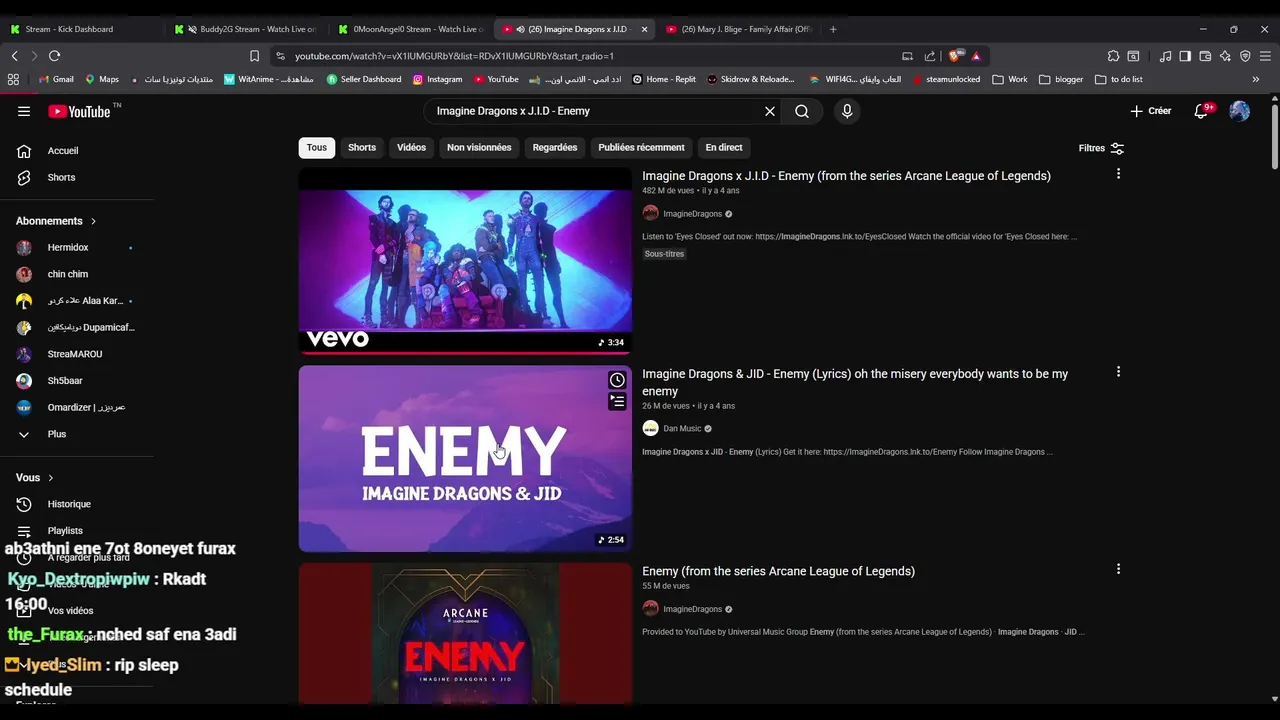Open the Filtres search filters panel
The image size is (1280, 720).
(x=1101, y=148)
